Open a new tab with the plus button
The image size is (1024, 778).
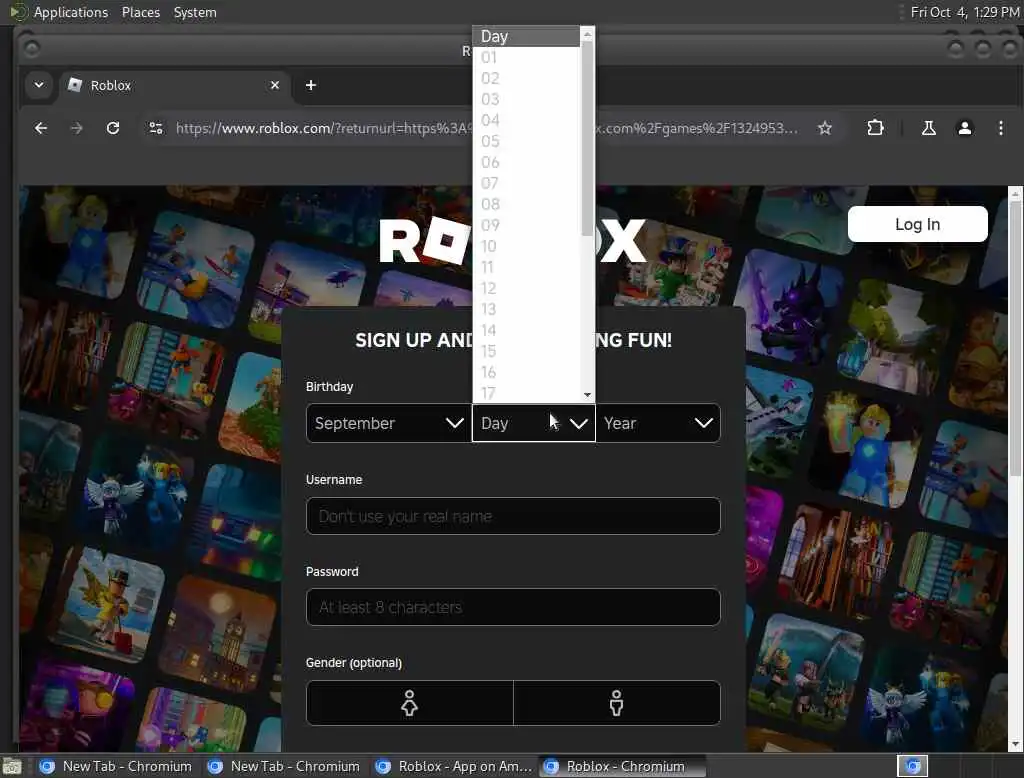311,86
